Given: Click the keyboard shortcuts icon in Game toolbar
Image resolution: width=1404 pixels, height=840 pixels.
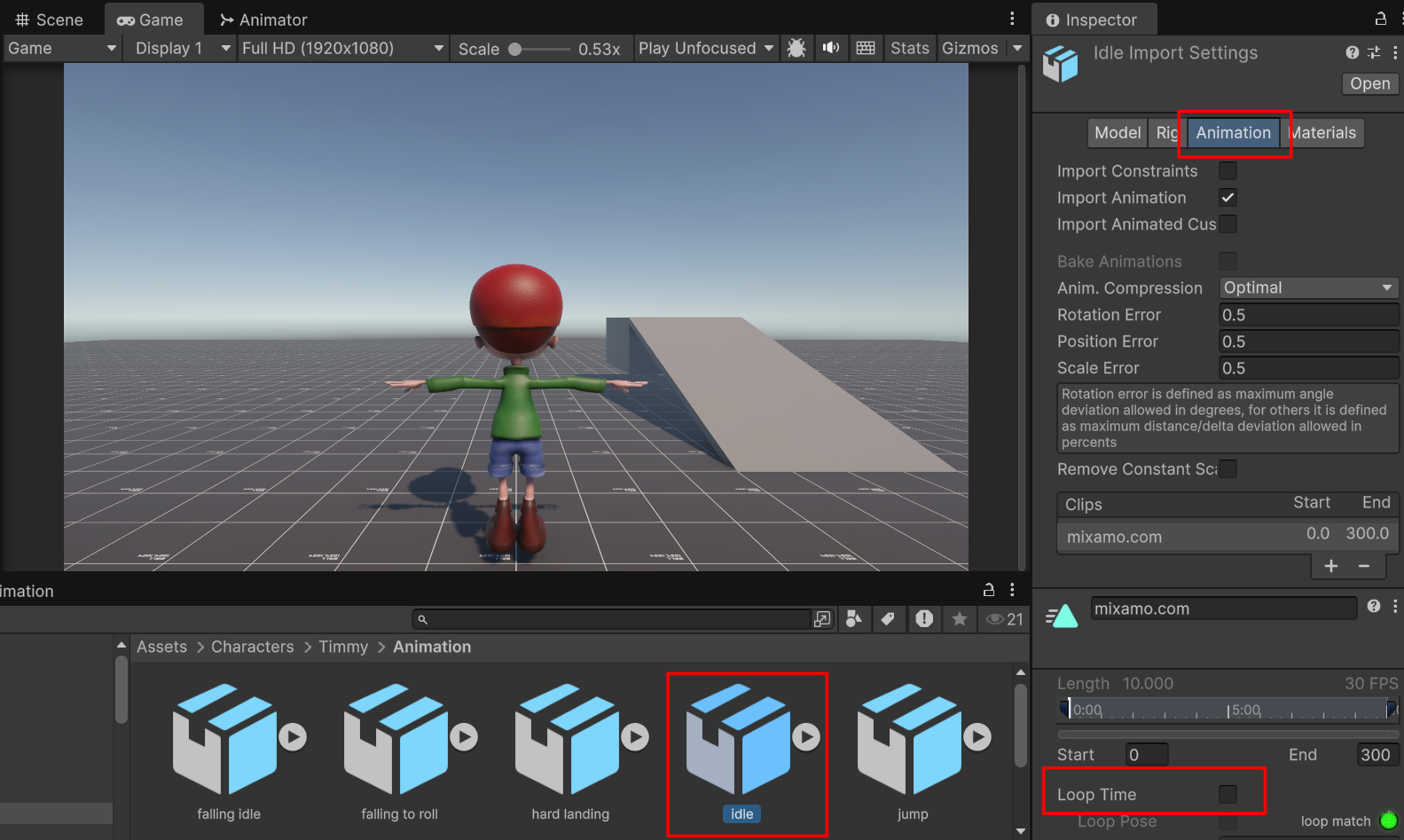Looking at the screenshot, I should (866, 48).
